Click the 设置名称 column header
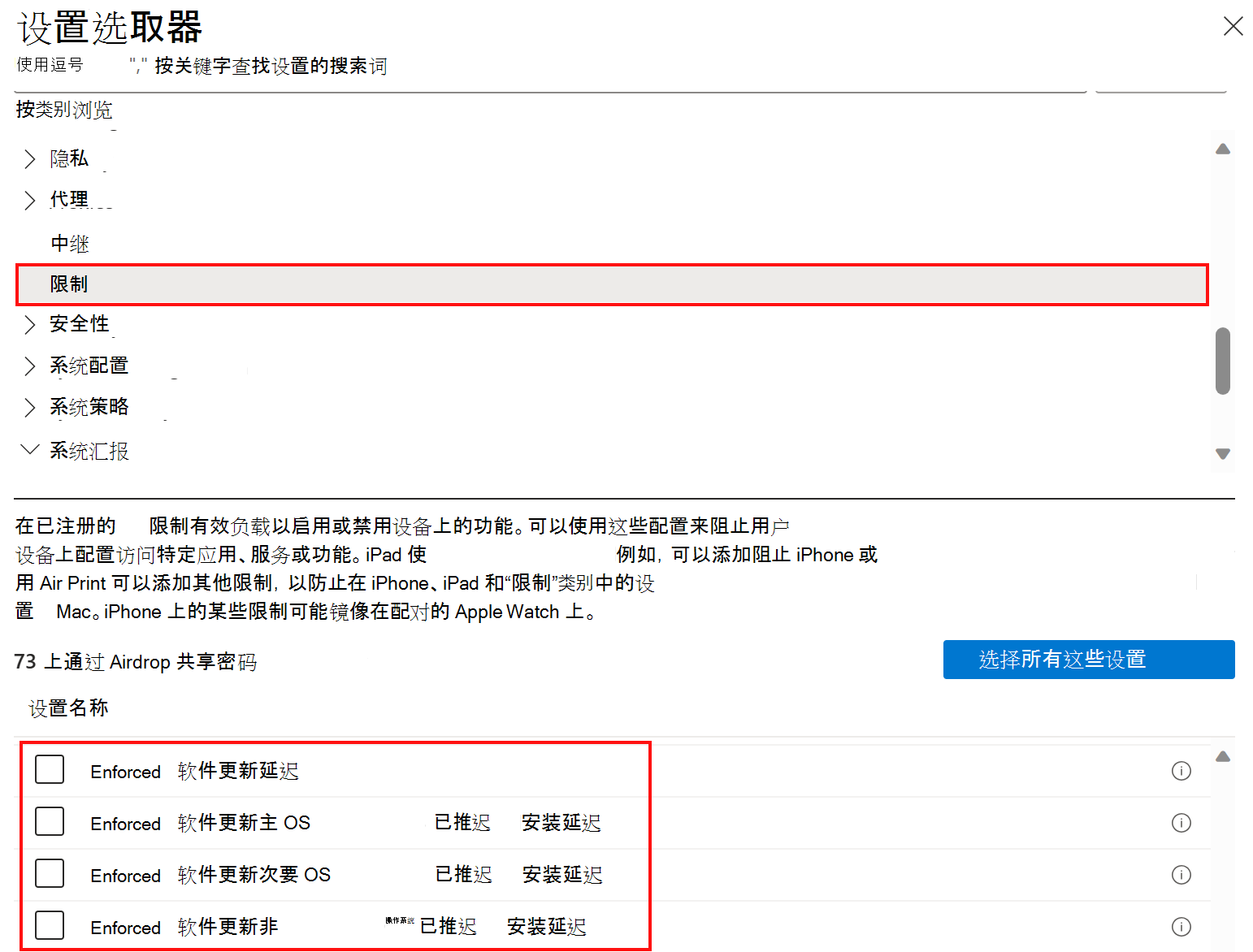Image resolution: width=1253 pixels, height=952 pixels. tap(69, 708)
